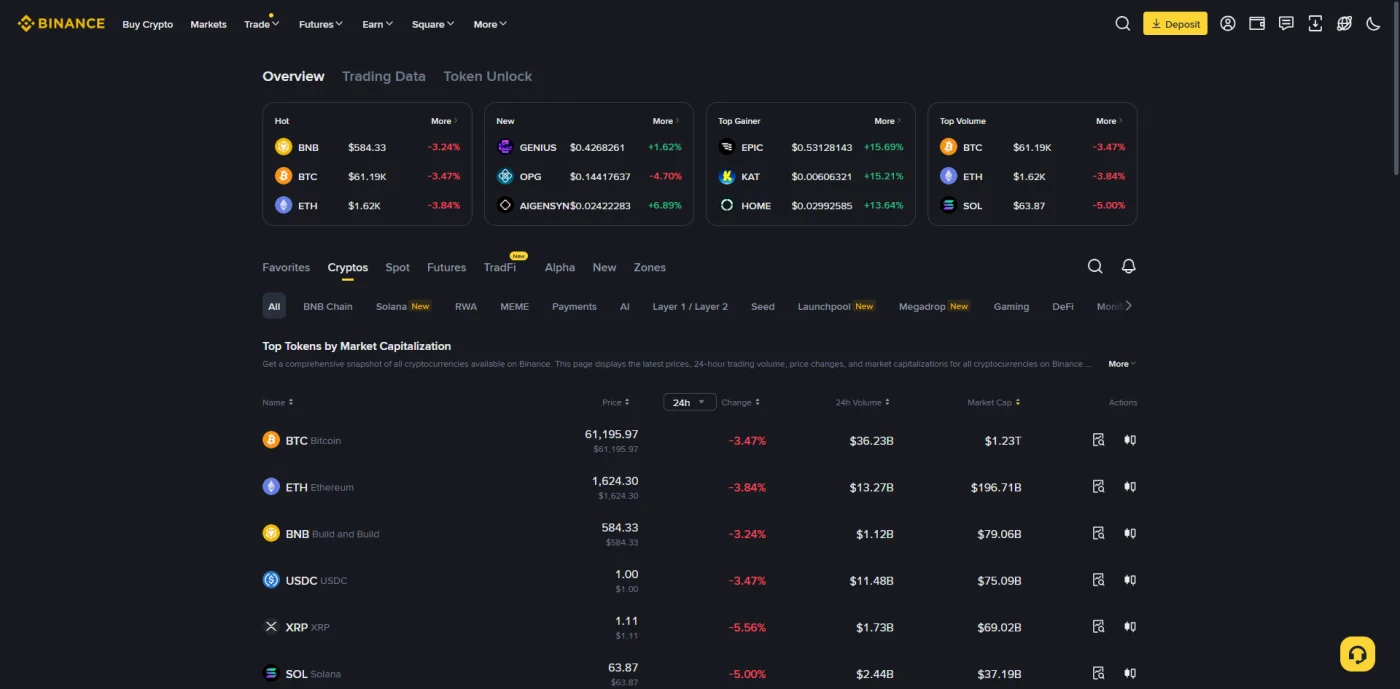
Task: Click More in the Top Volume card
Action: [x=1109, y=121]
